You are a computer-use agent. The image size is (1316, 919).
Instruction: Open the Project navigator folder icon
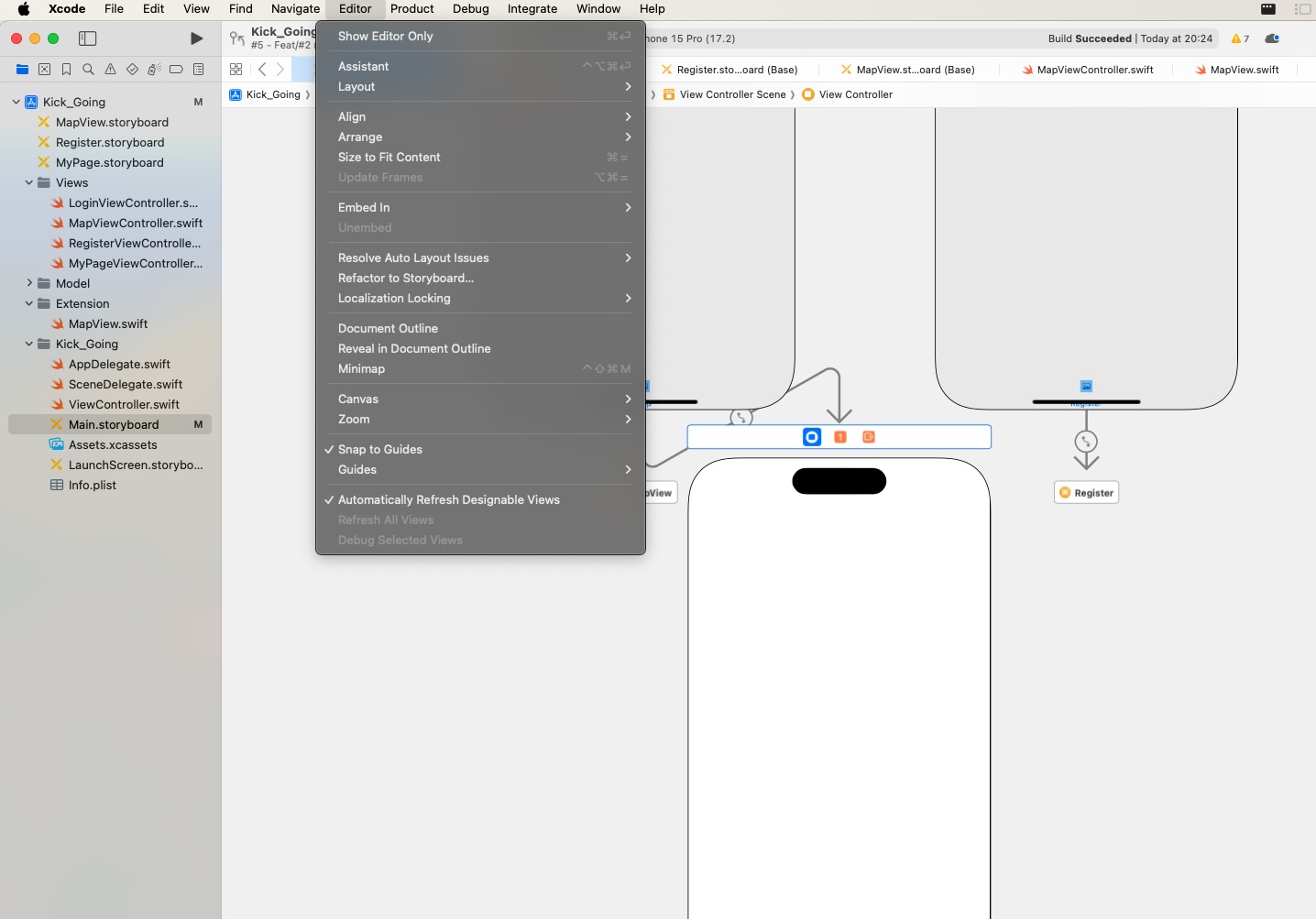[22, 70]
